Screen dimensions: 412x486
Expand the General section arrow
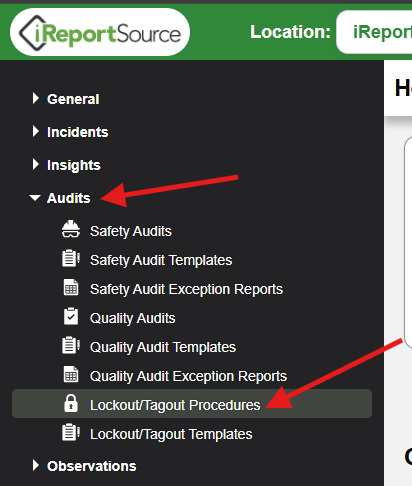pyautogui.click(x=36, y=98)
